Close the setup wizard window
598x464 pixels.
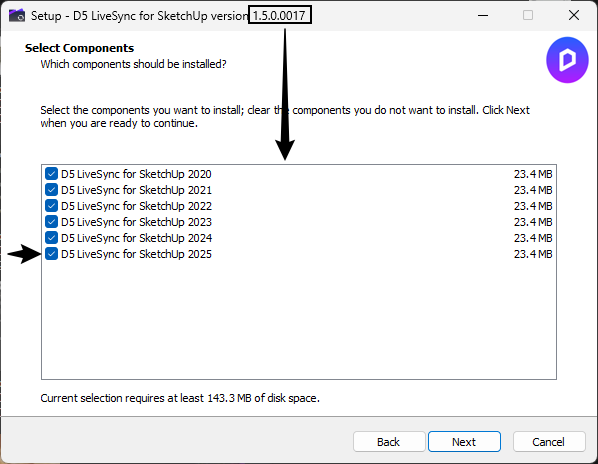[574, 16]
